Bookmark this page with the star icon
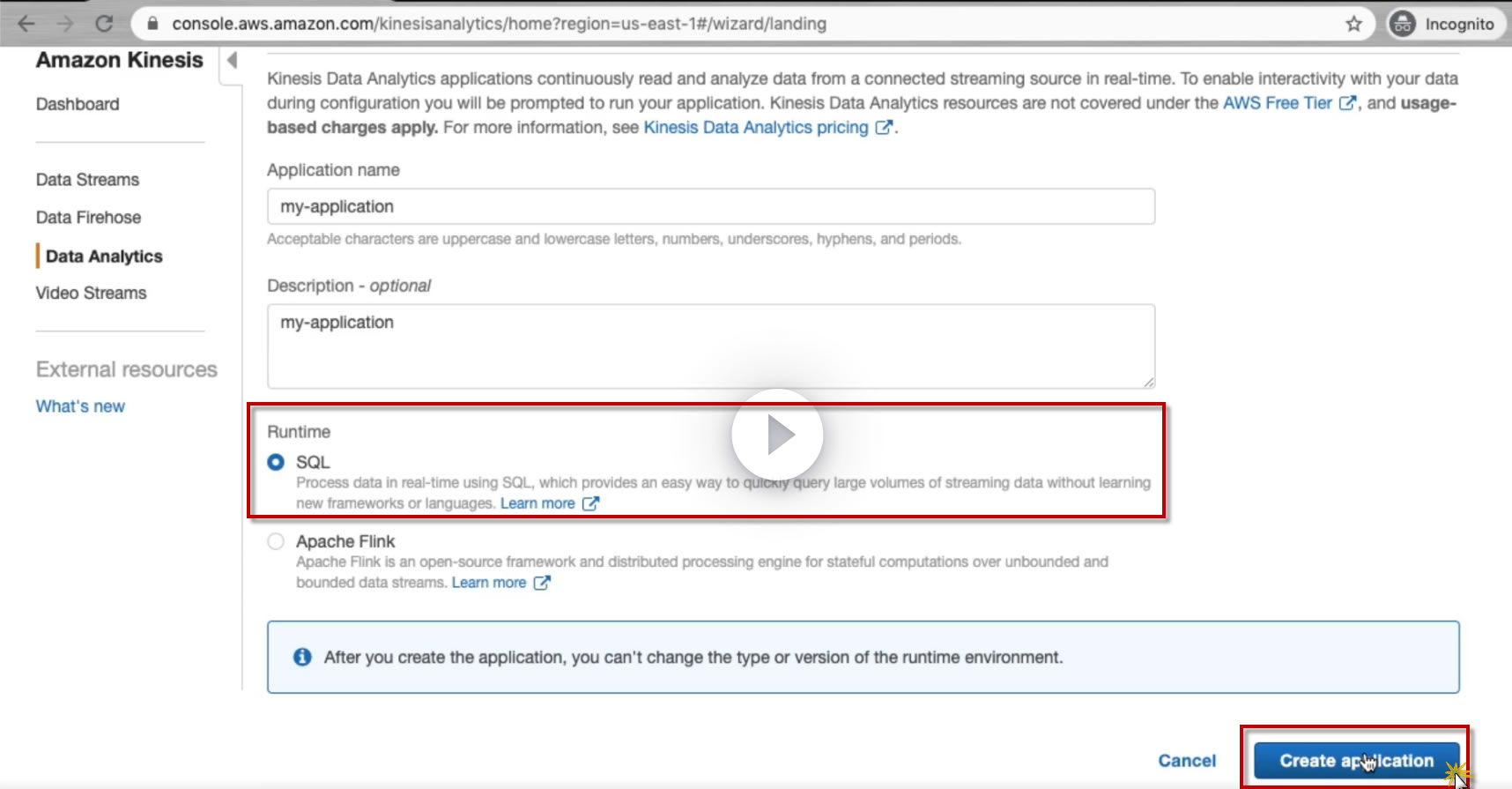 pos(1353,24)
